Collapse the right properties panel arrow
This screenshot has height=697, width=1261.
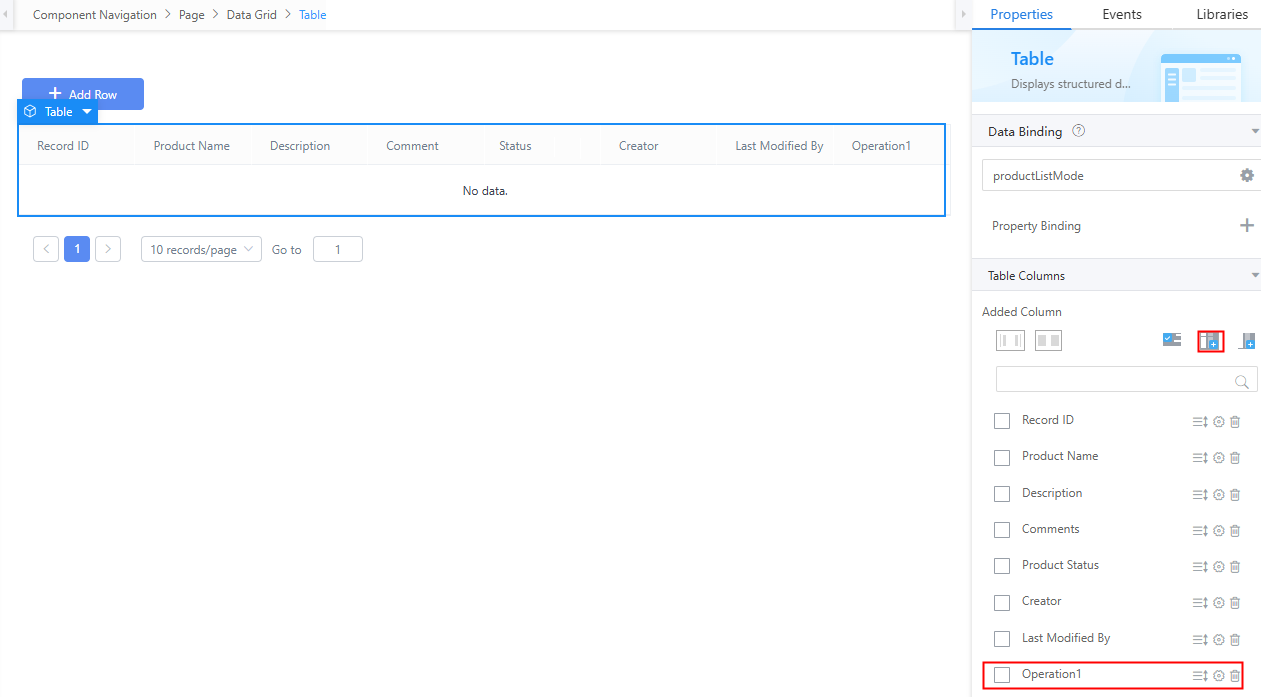tap(962, 14)
